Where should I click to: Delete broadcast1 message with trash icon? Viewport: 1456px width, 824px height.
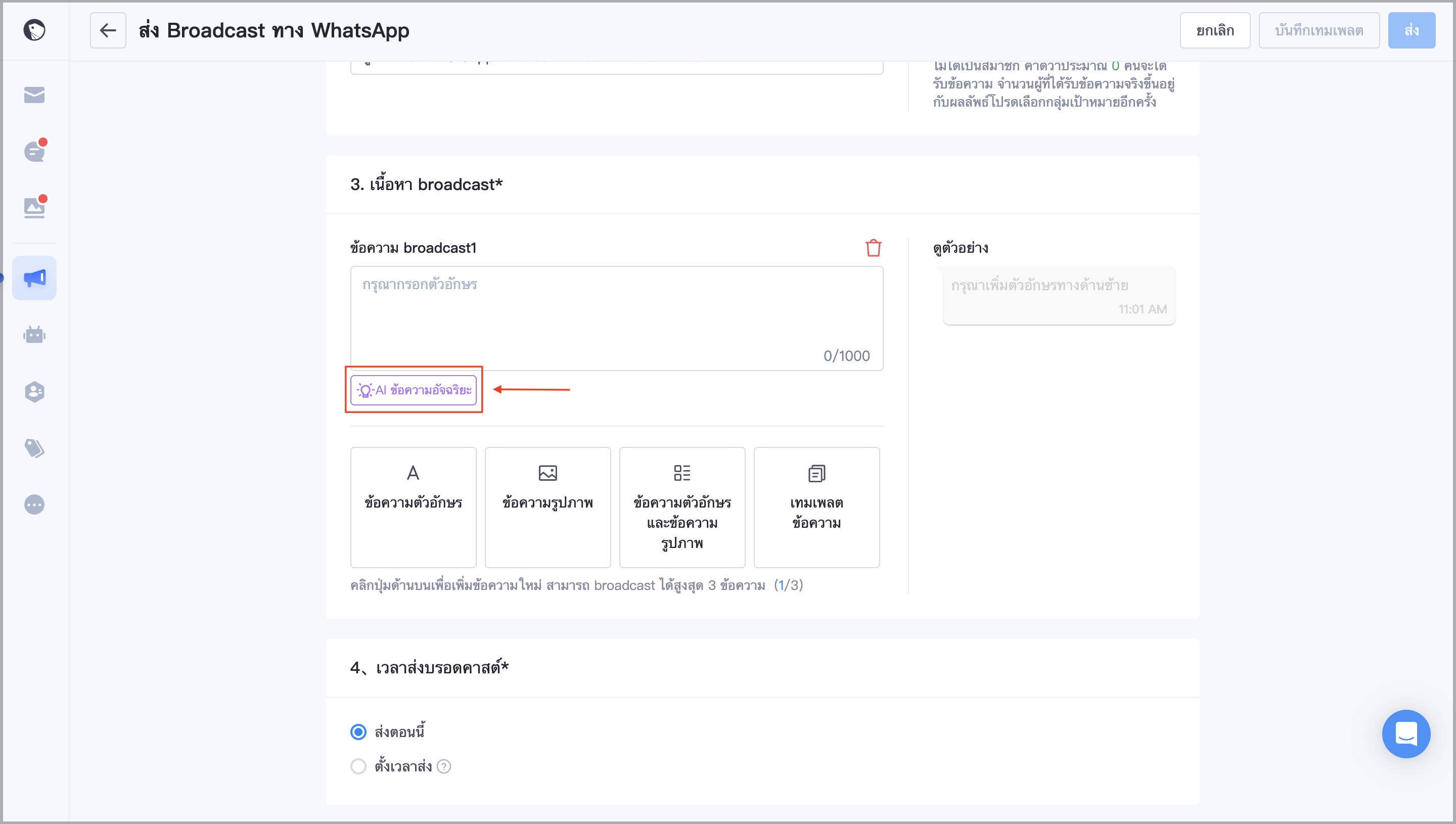873,248
